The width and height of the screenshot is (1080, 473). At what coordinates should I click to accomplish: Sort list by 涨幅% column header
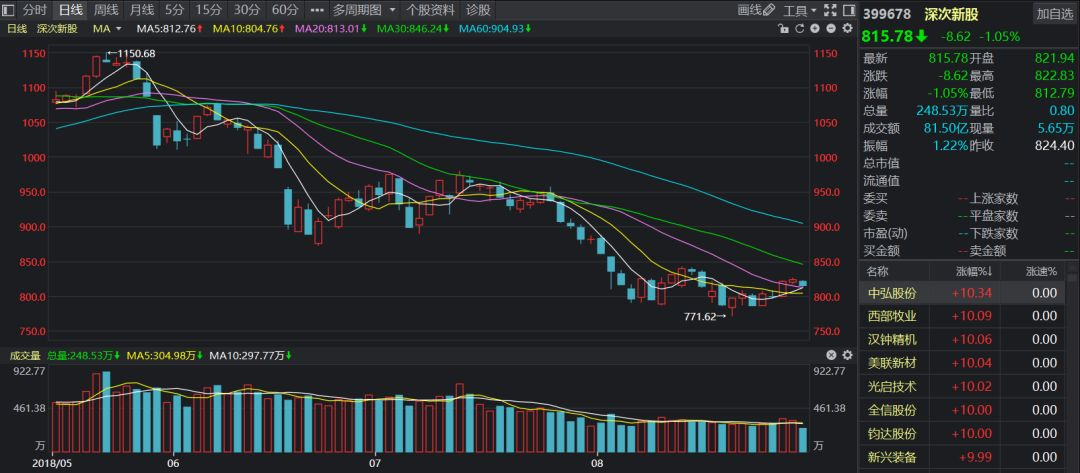pyautogui.click(x=971, y=271)
